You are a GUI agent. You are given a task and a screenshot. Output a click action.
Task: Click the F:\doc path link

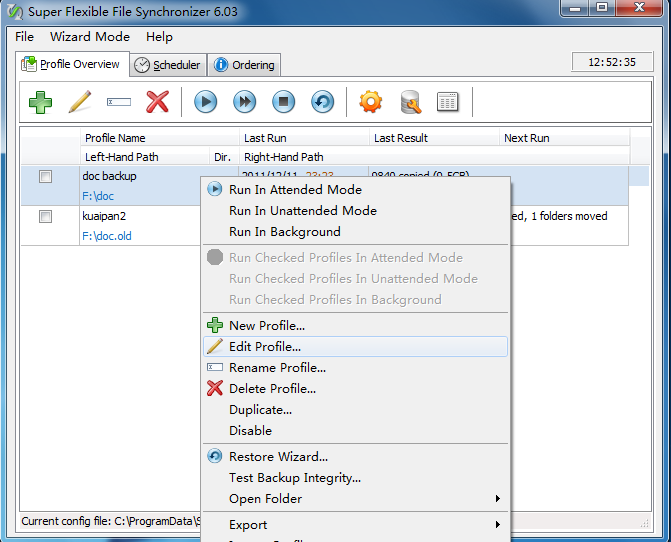click(x=98, y=196)
